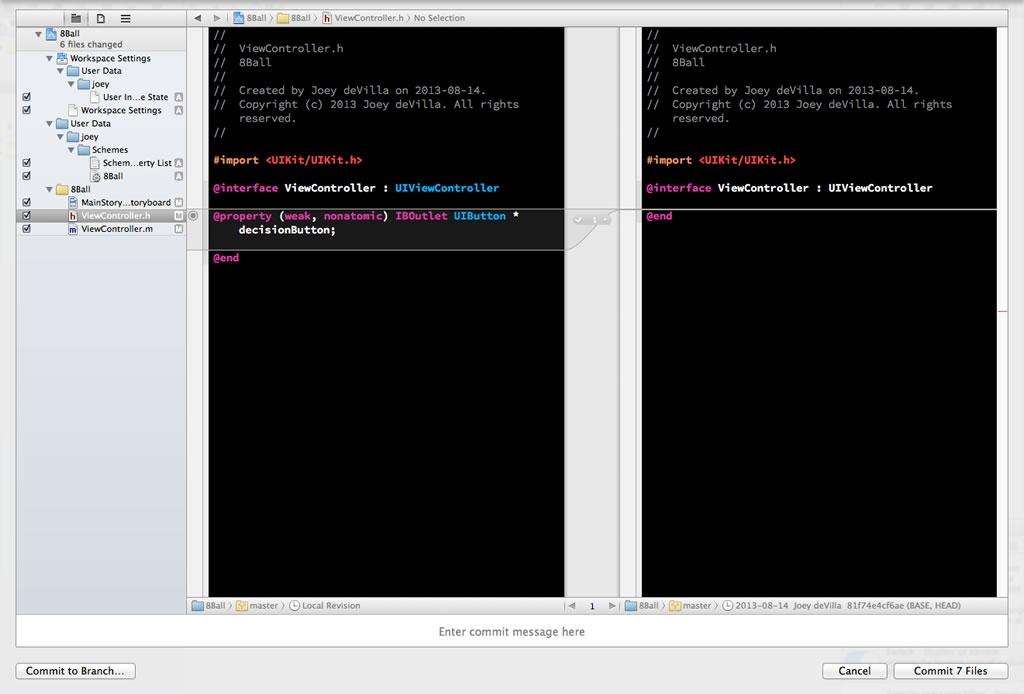Click the master branch breadcrumb under the right pane
Viewport: 1024px width, 694px height.
690,606
